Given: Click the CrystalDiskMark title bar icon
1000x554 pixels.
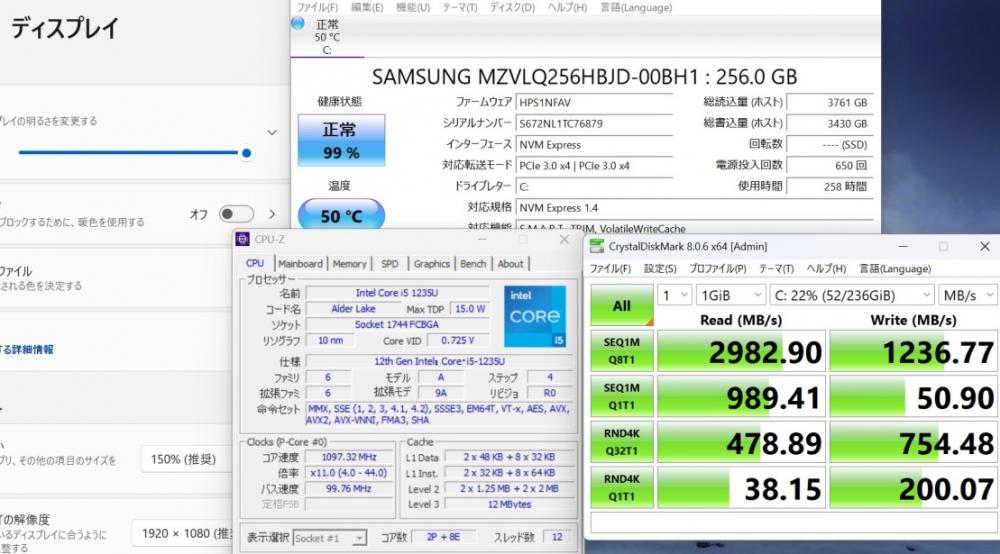Looking at the screenshot, I should point(596,246).
